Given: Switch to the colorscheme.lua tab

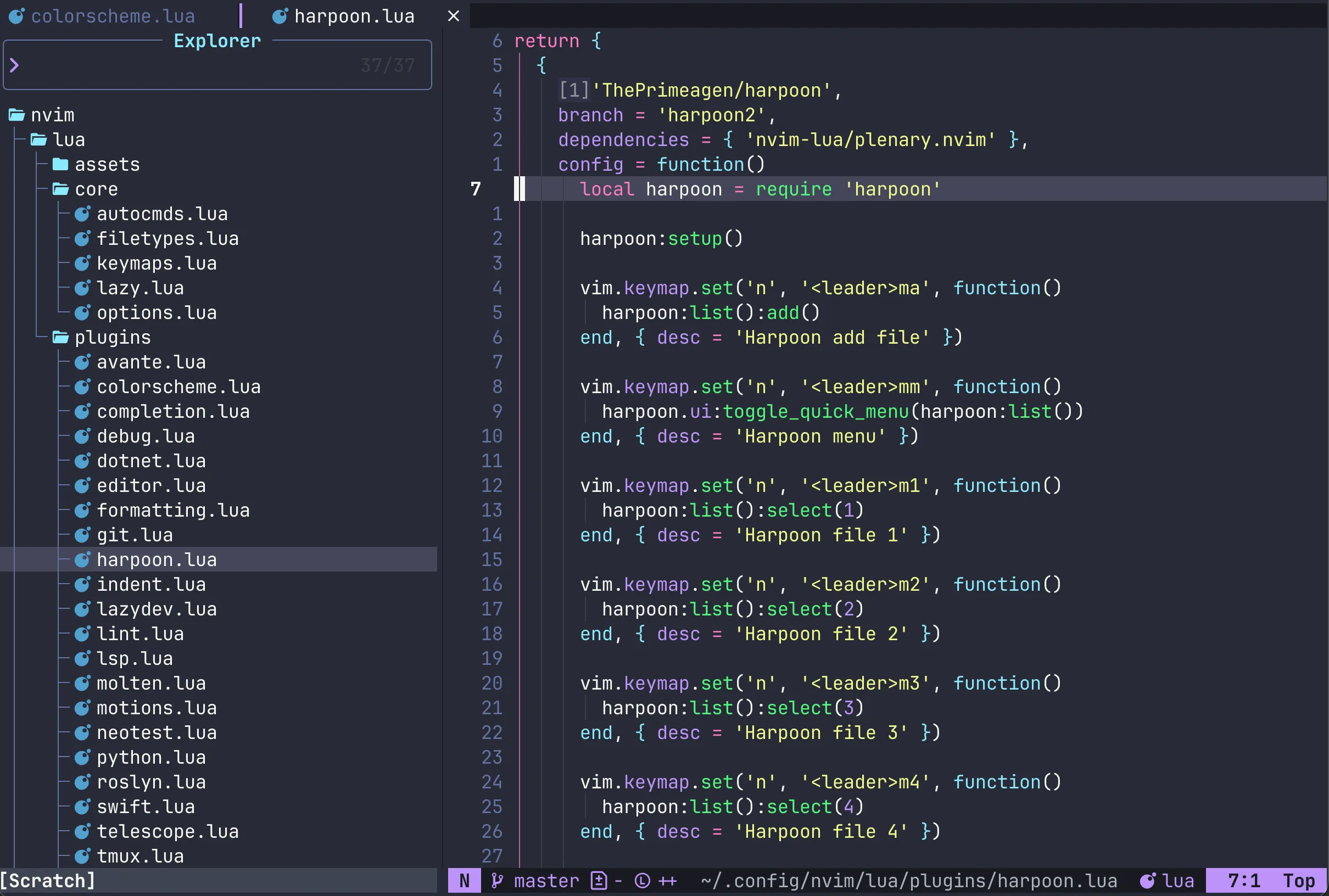Looking at the screenshot, I should (x=113, y=16).
